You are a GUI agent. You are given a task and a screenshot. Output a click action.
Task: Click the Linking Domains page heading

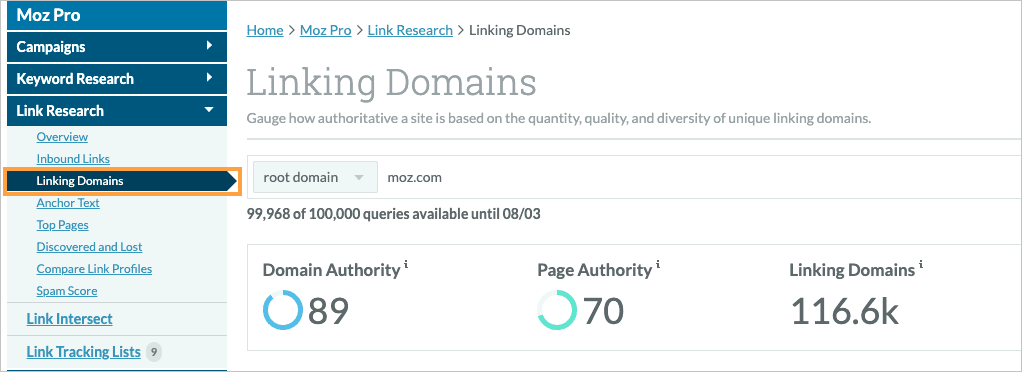(392, 83)
